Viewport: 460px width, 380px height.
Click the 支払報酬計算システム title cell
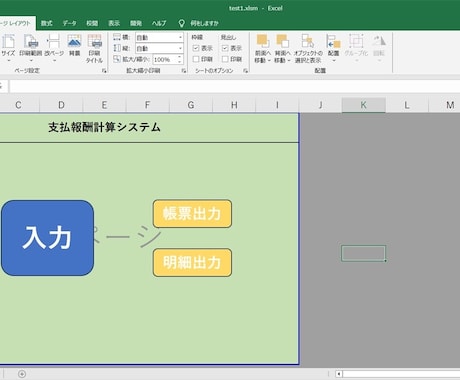pyautogui.click(x=105, y=127)
